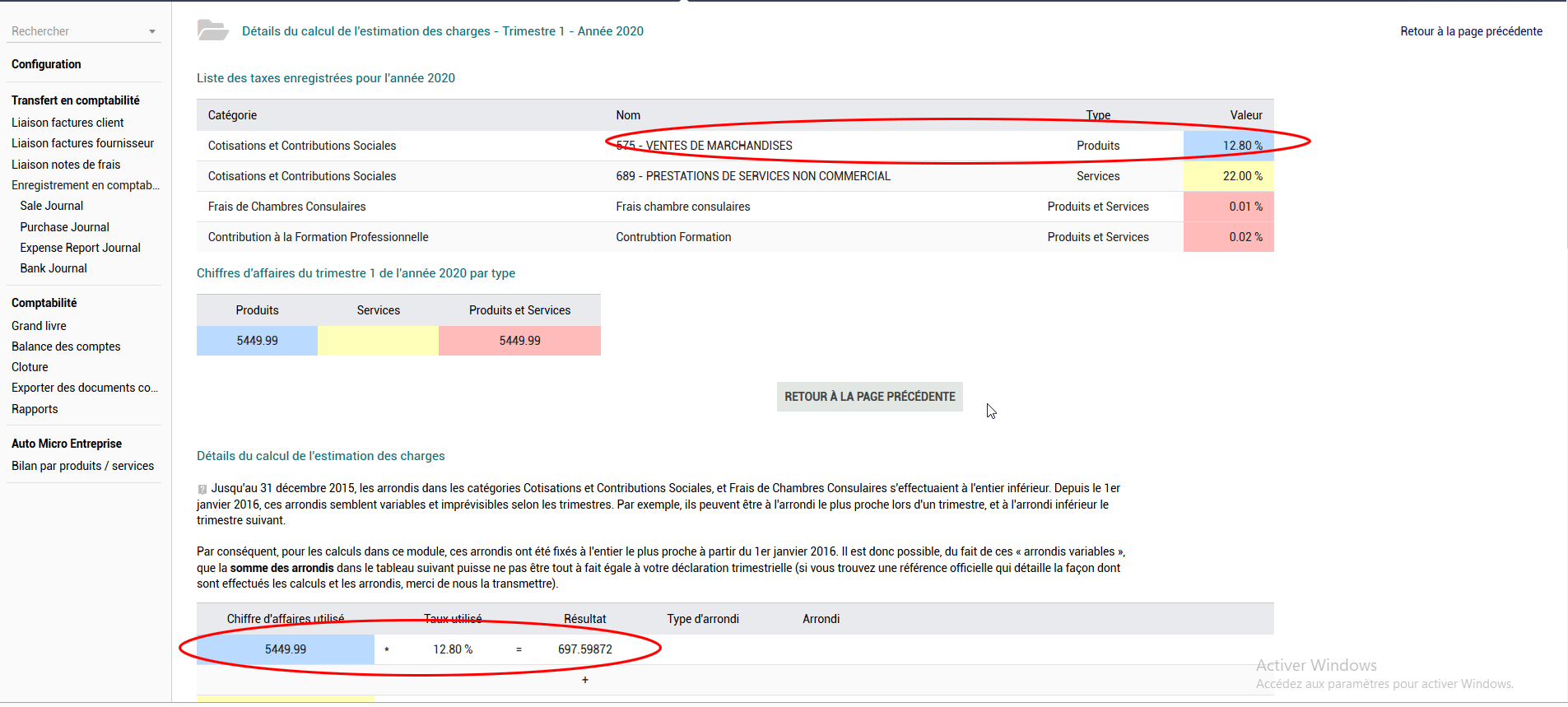
Task: Open Balance des comptes
Action: coord(66,347)
